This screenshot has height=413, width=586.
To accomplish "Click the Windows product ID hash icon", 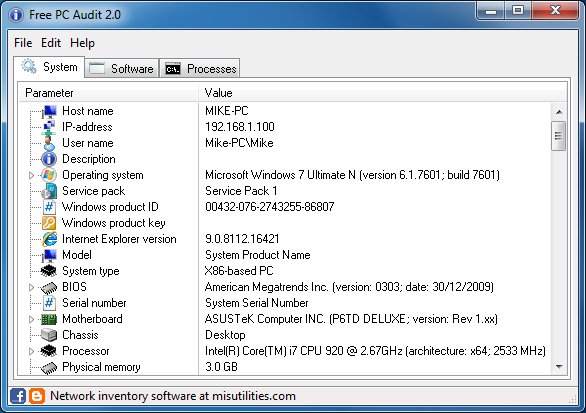I will [49, 207].
